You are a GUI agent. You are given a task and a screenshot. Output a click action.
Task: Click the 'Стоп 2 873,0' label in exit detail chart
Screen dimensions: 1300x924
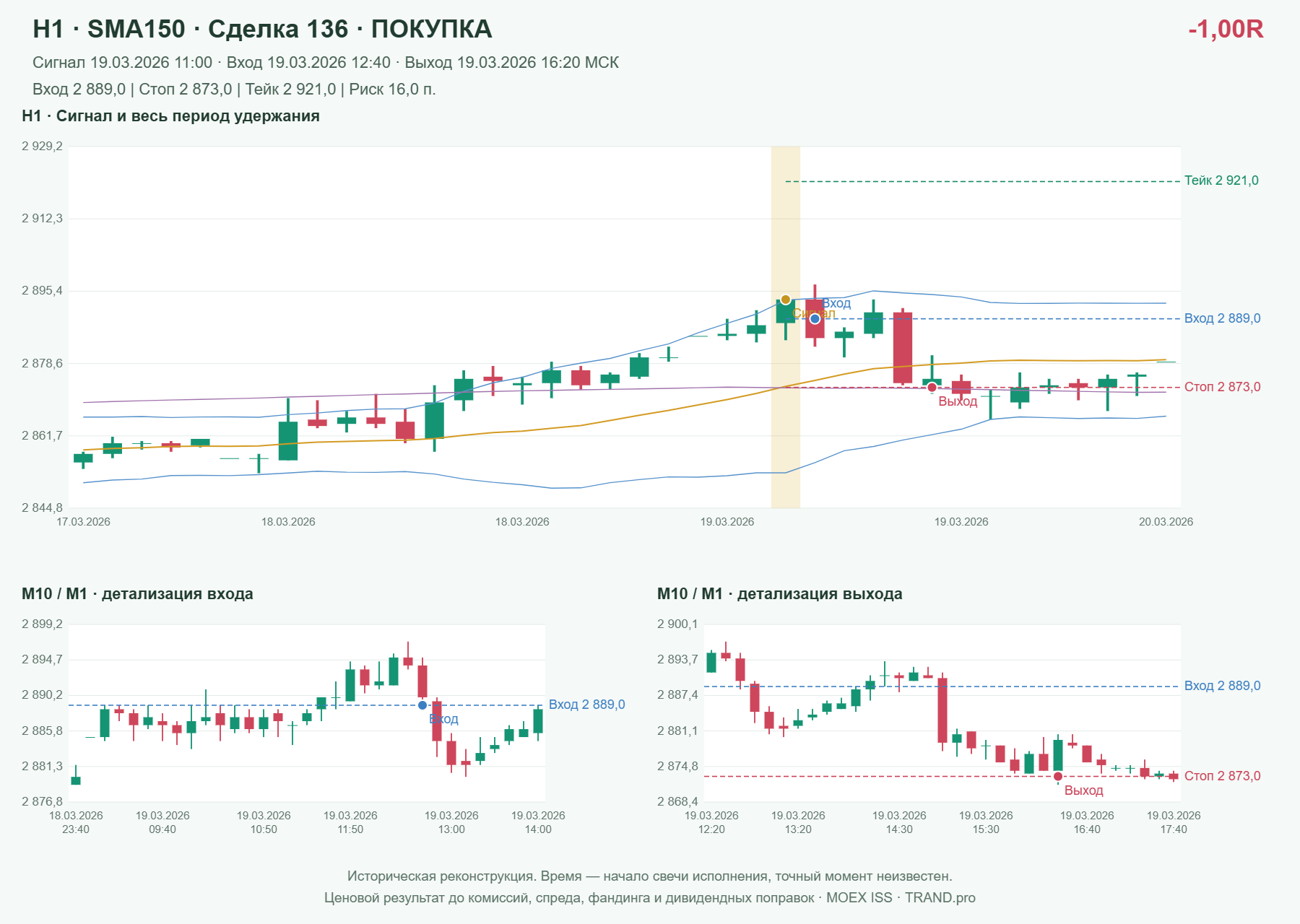(x=1222, y=776)
